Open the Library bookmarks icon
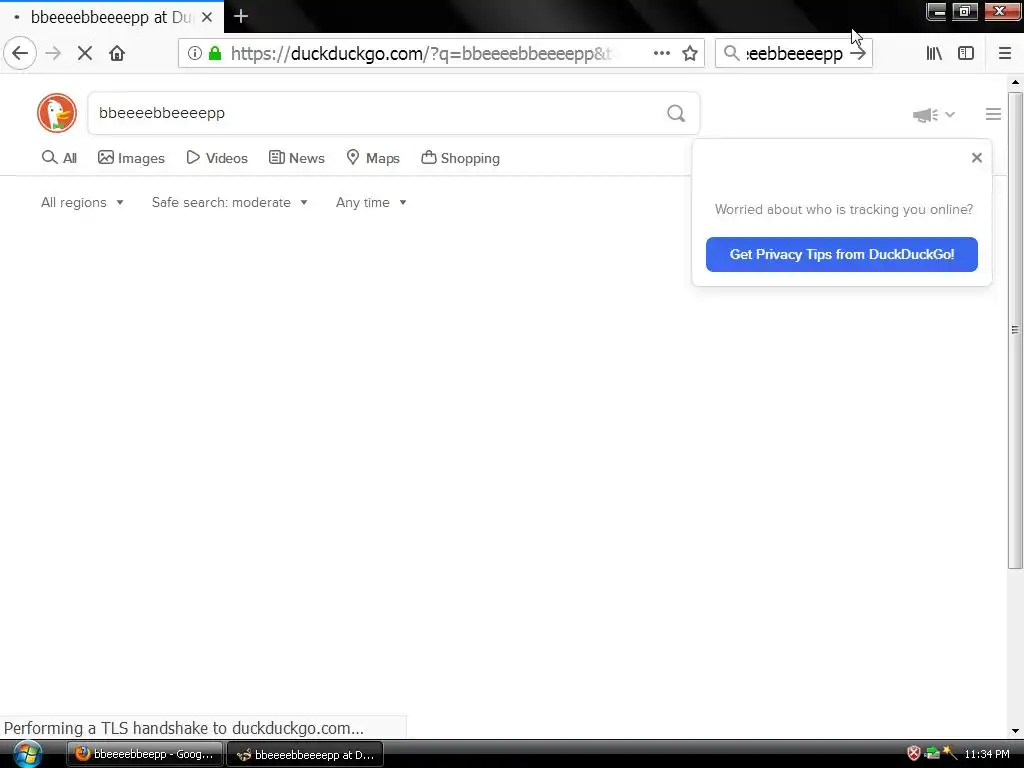This screenshot has height=768, width=1024. coord(934,53)
